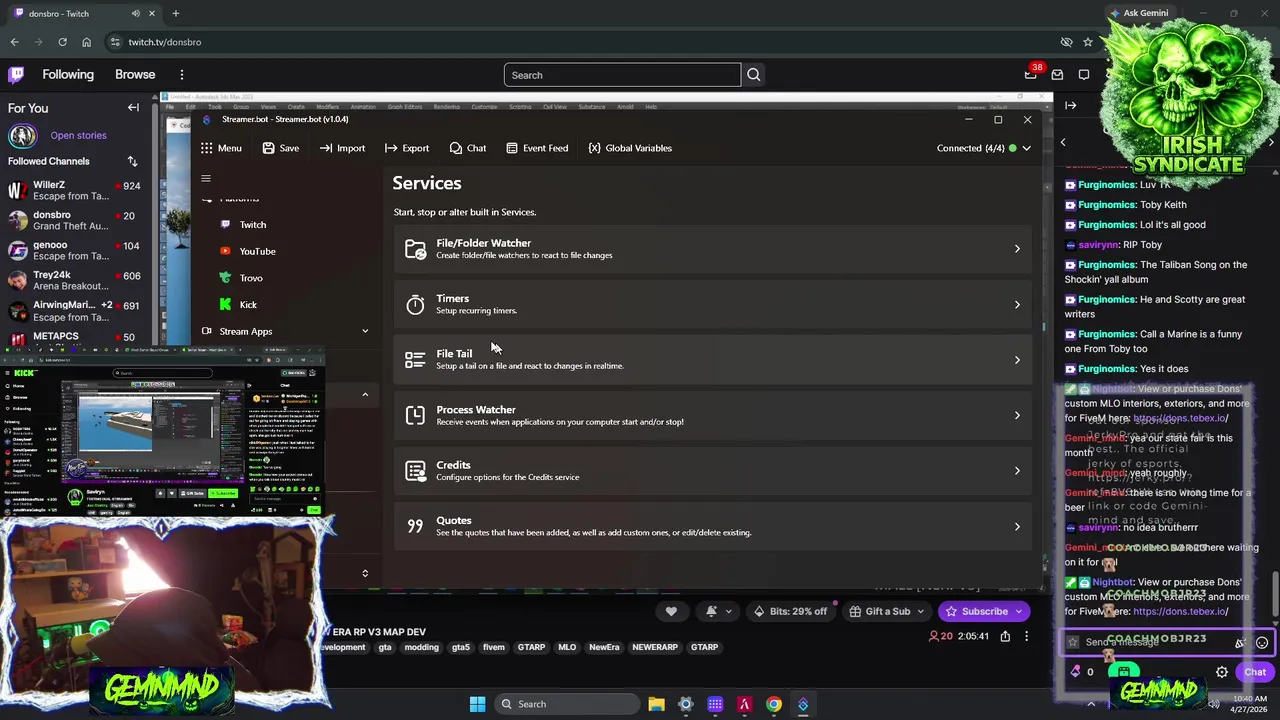This screenshot has width=1280, height=720.
Task: Expand the Connected (4/4) dropdown arrow
Action: (x=1026, y=148)
